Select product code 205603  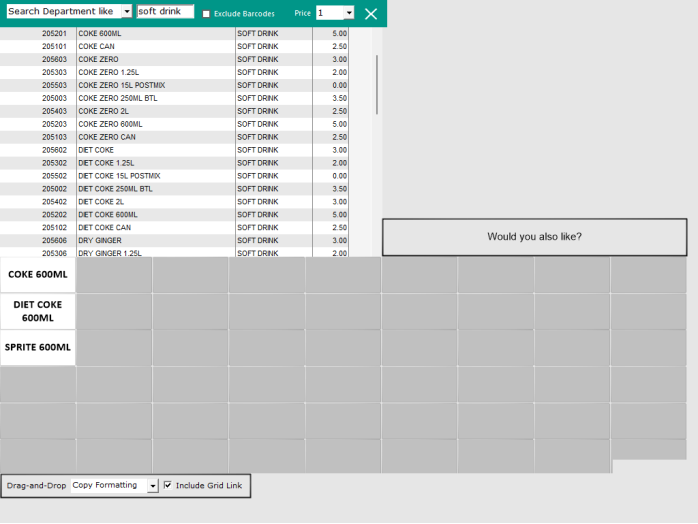pyautogui.click(x=54, y=59)
